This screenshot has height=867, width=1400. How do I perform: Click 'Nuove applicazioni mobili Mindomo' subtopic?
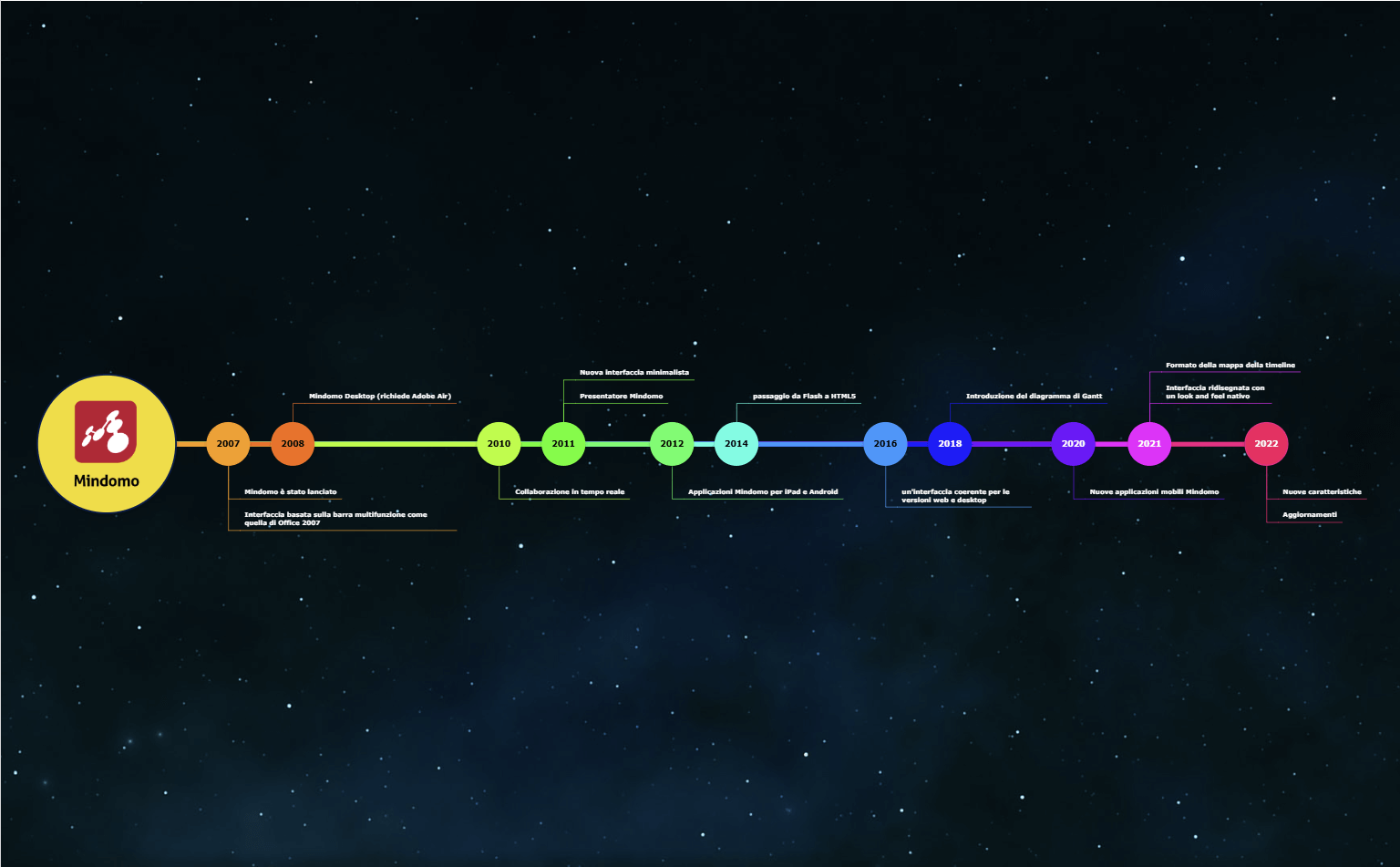1154,492
